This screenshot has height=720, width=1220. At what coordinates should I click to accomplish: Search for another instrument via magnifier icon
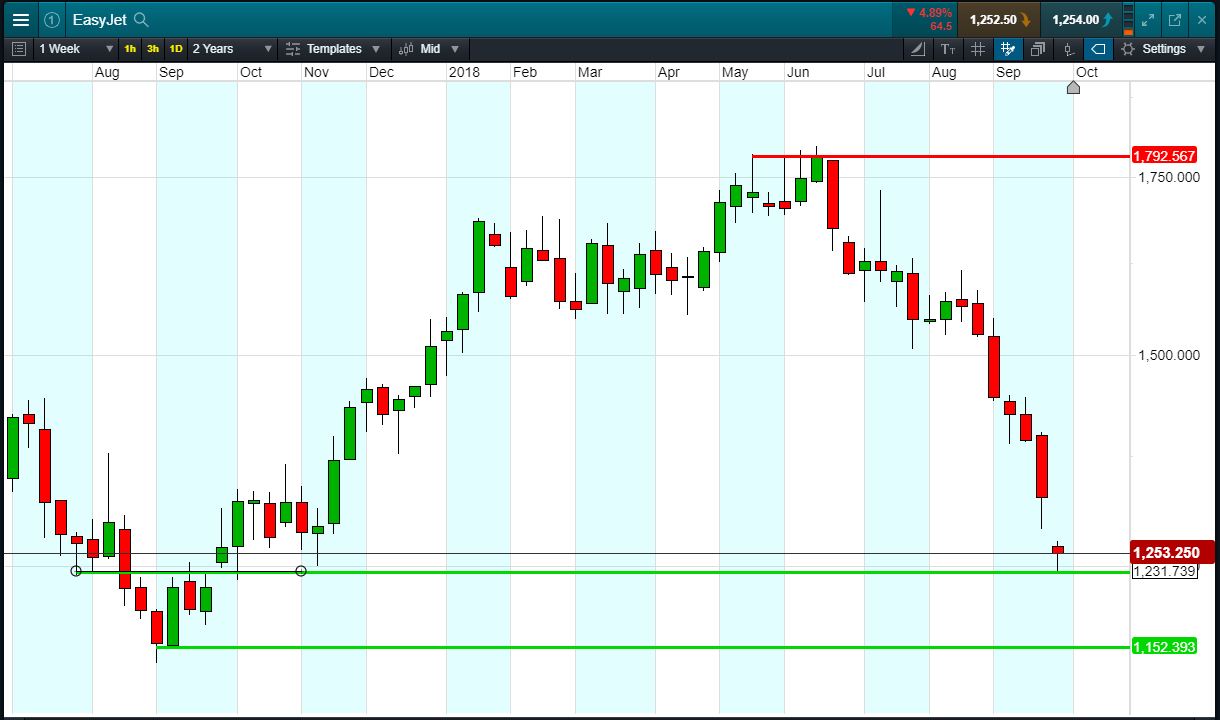tap(141, 19)
